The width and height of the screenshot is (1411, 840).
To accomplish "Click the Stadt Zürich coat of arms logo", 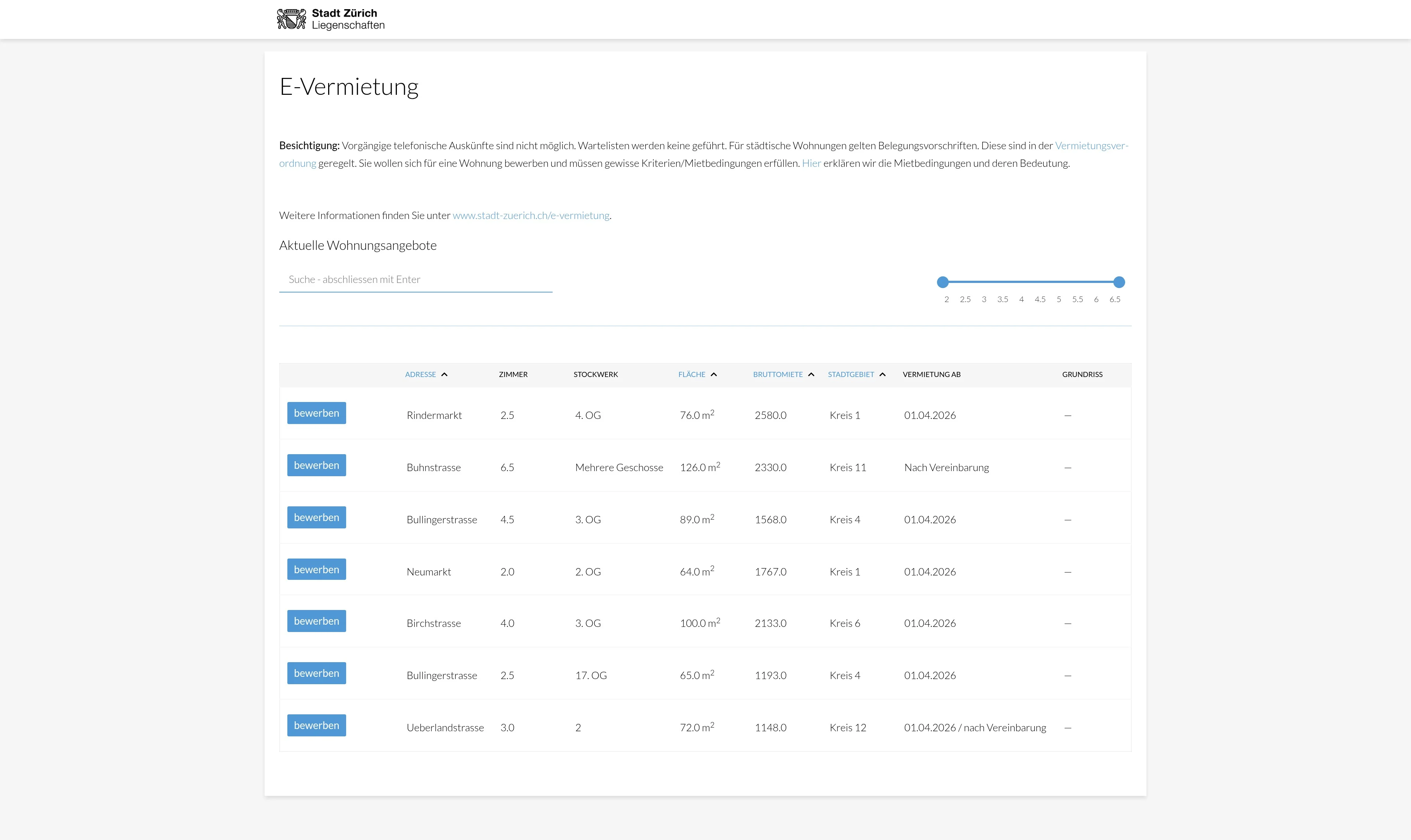I will click(291, 19).
